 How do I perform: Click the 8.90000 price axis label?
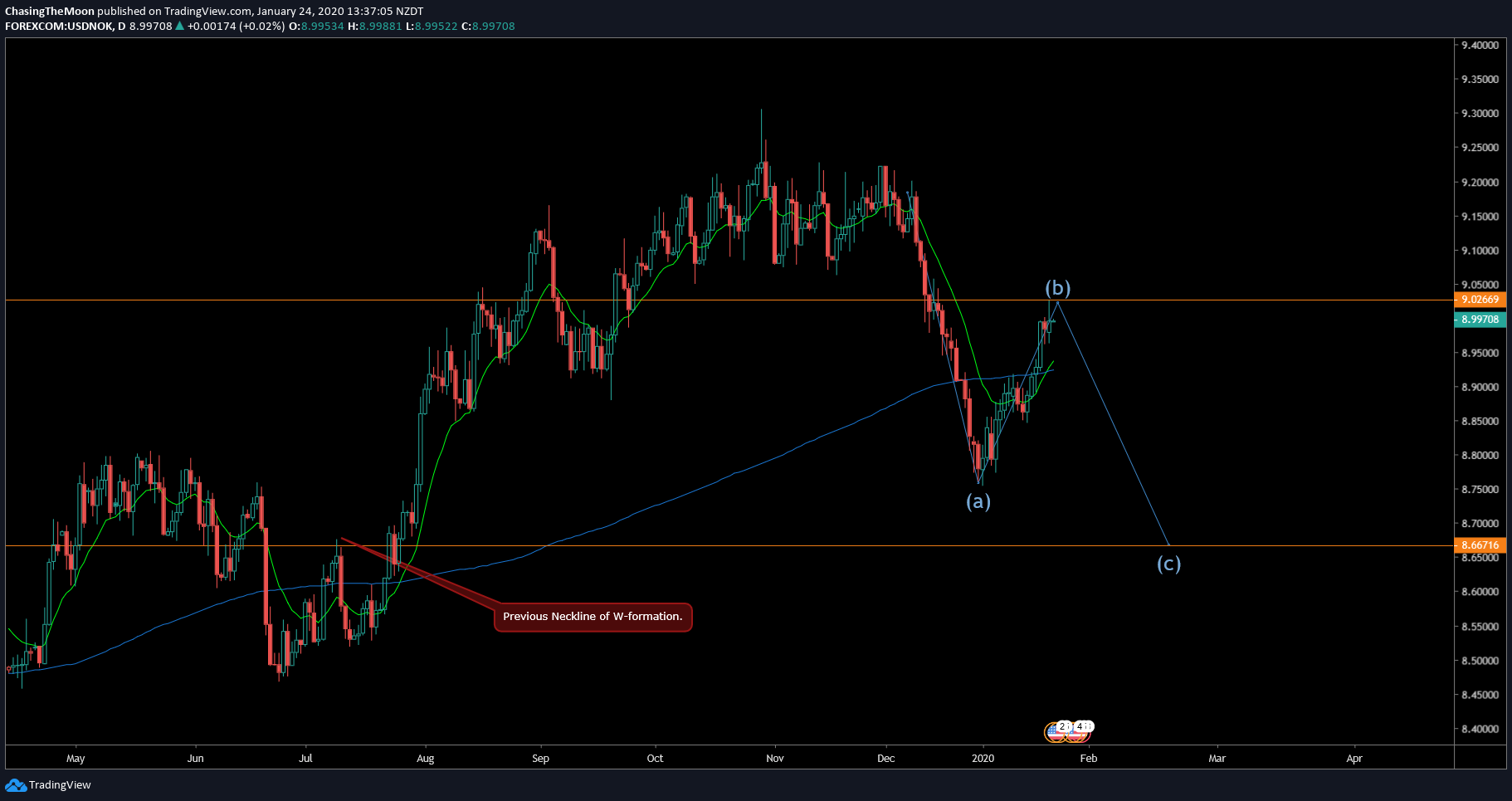(x=1480, y=387)
